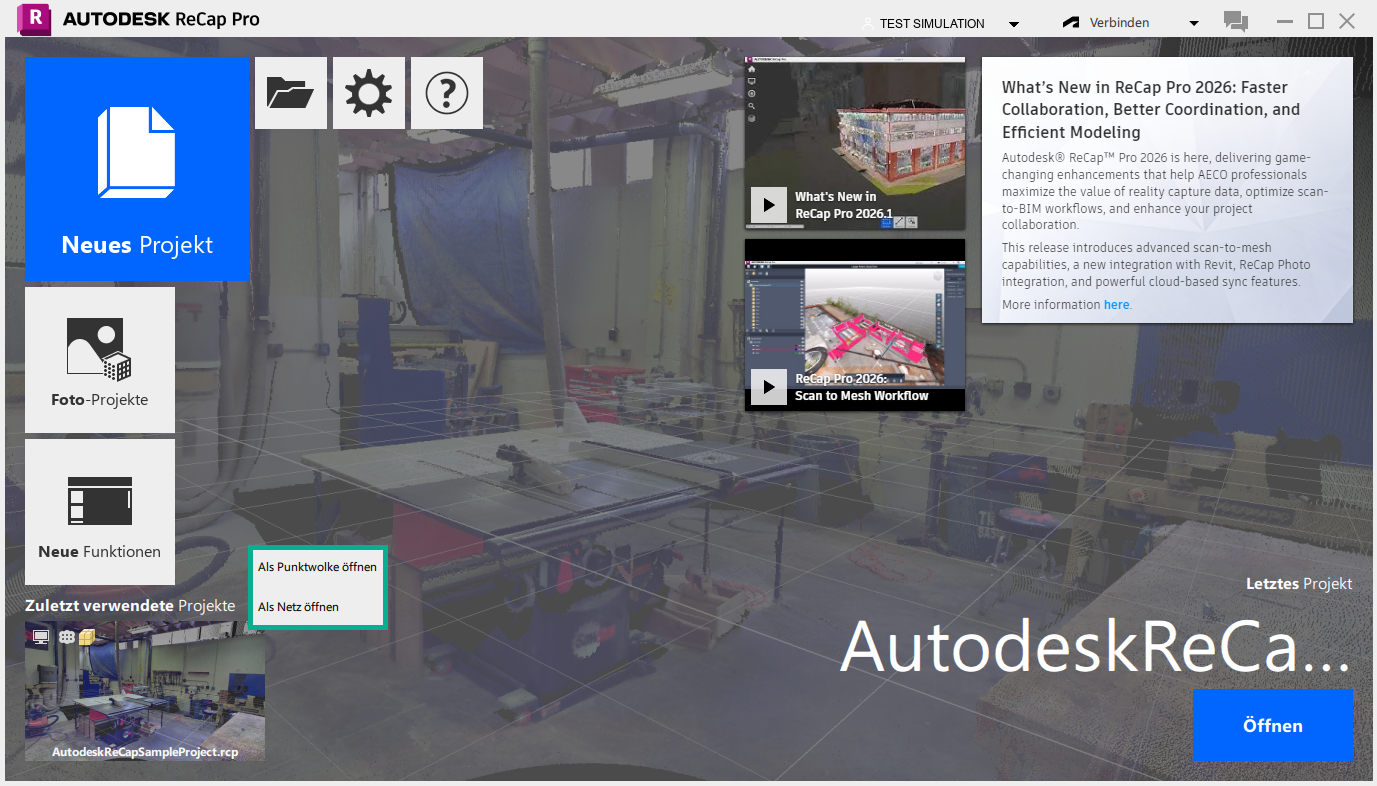Click the 'Zuletzt verwendete Projekte' heading

click(x=130, y=605)
